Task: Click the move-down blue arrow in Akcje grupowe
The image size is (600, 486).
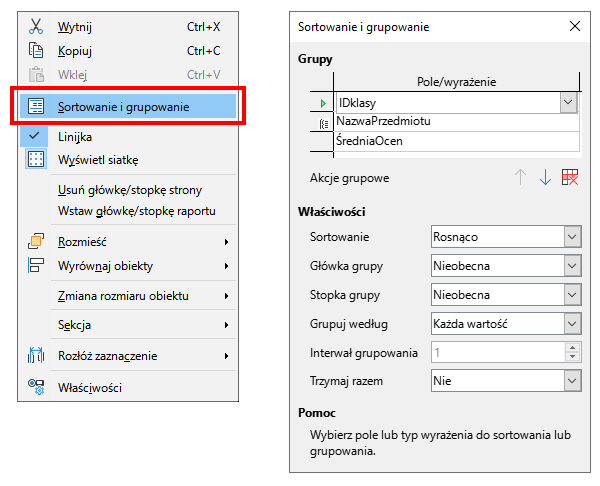Action: [x=545, y=178]
